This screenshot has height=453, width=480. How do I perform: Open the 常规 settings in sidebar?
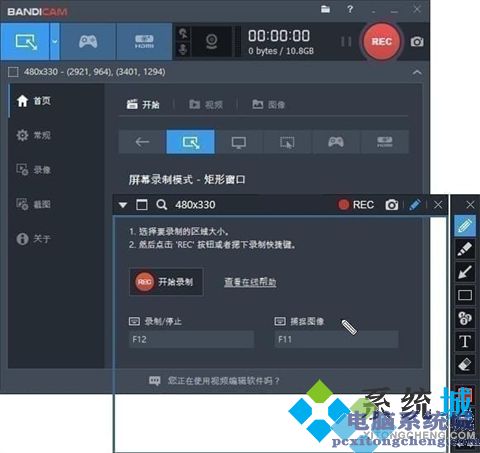tap(33, 135)
